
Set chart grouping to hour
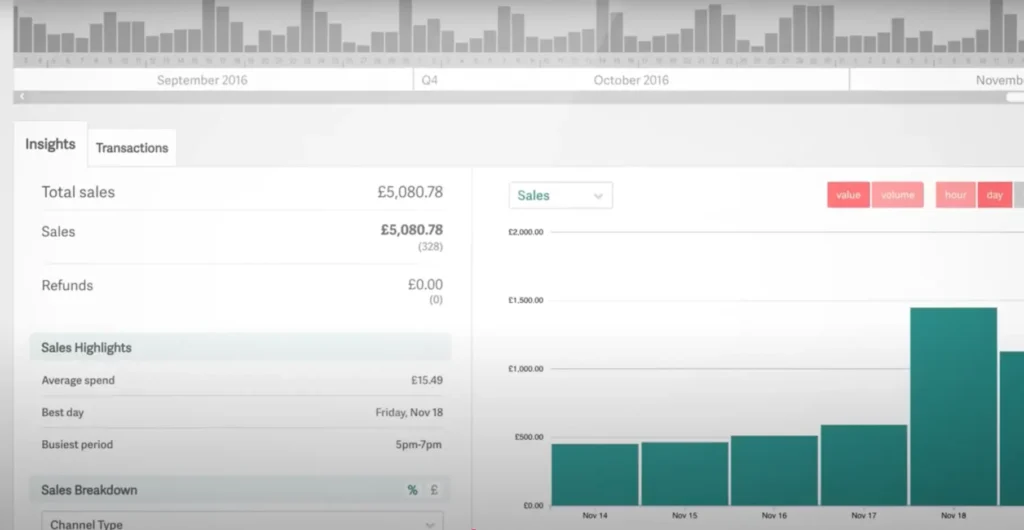tap(955, 195)
